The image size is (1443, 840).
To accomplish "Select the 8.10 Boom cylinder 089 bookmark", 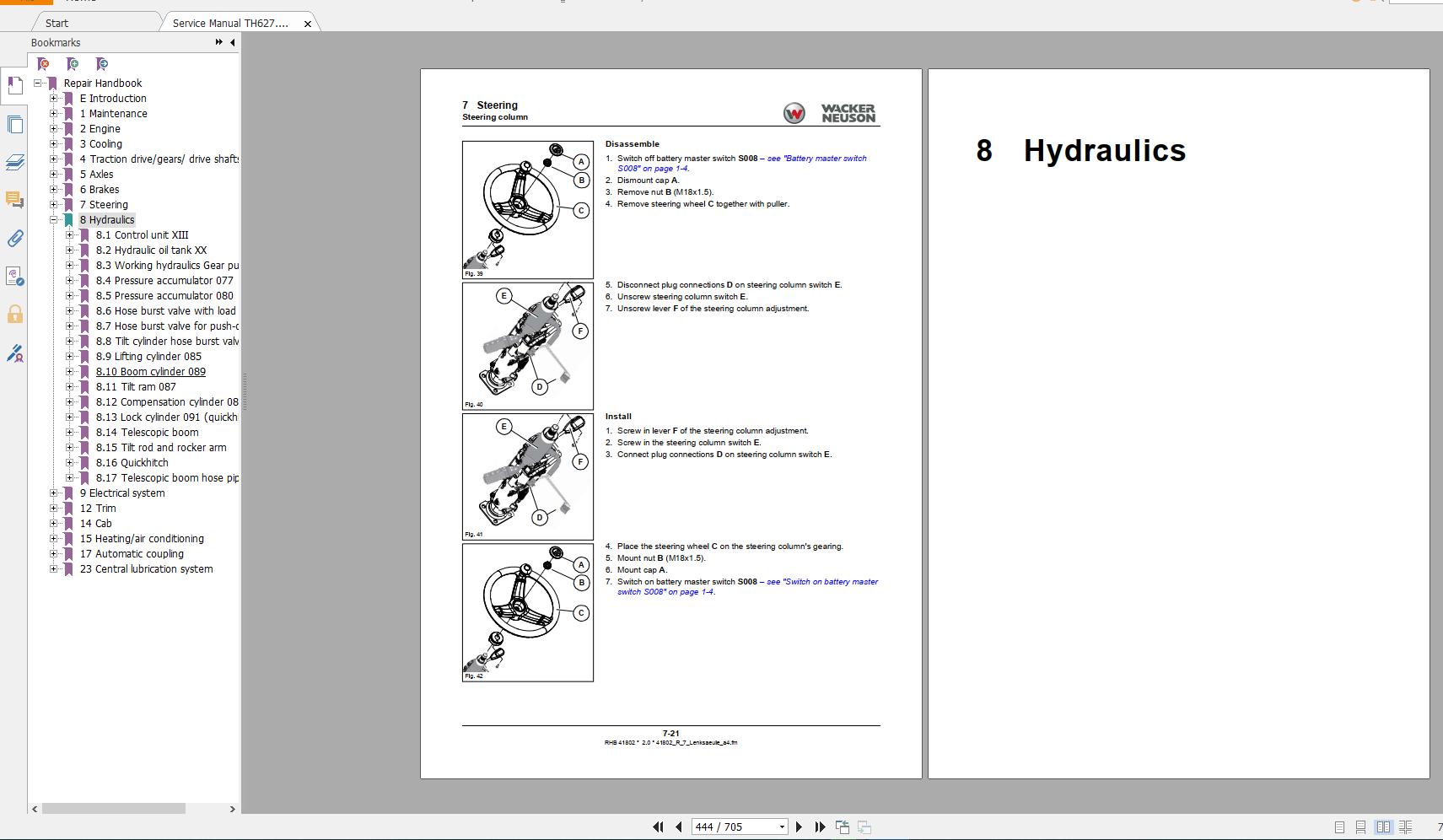I will (151, 371).
